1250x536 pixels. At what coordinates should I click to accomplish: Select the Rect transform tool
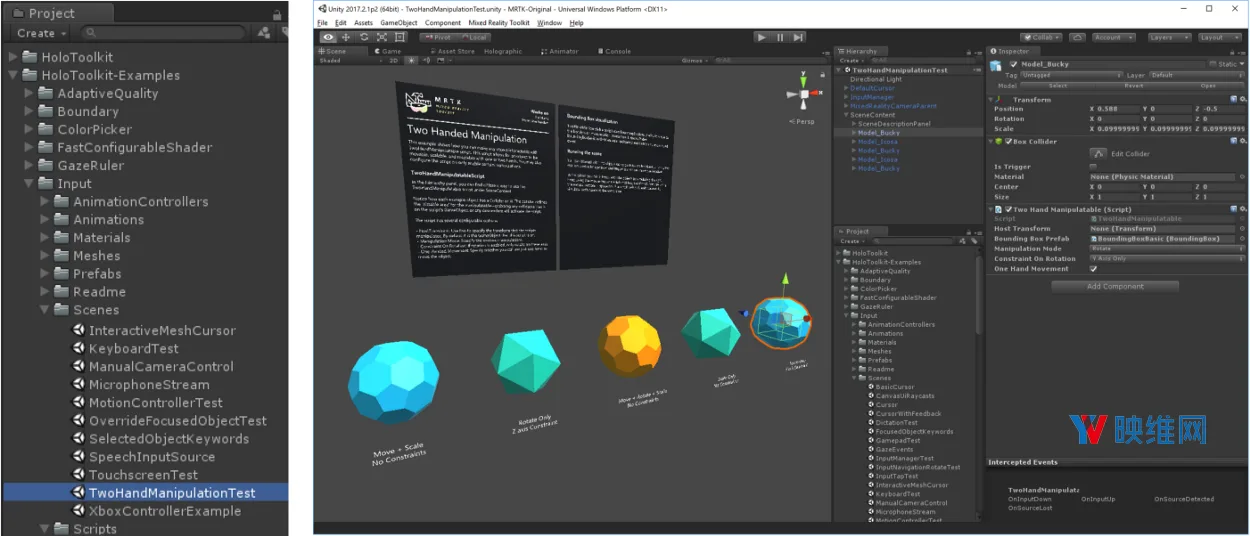pos(400,37)
